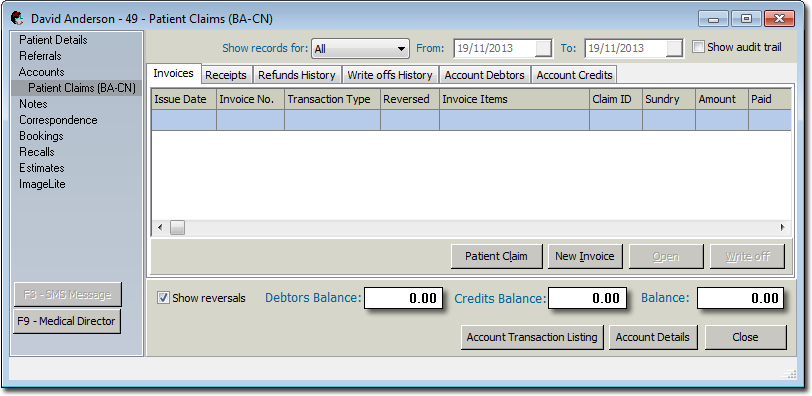812x396 pixels.
Task: Select the Account Debtors tab
Action: point(485,75)
